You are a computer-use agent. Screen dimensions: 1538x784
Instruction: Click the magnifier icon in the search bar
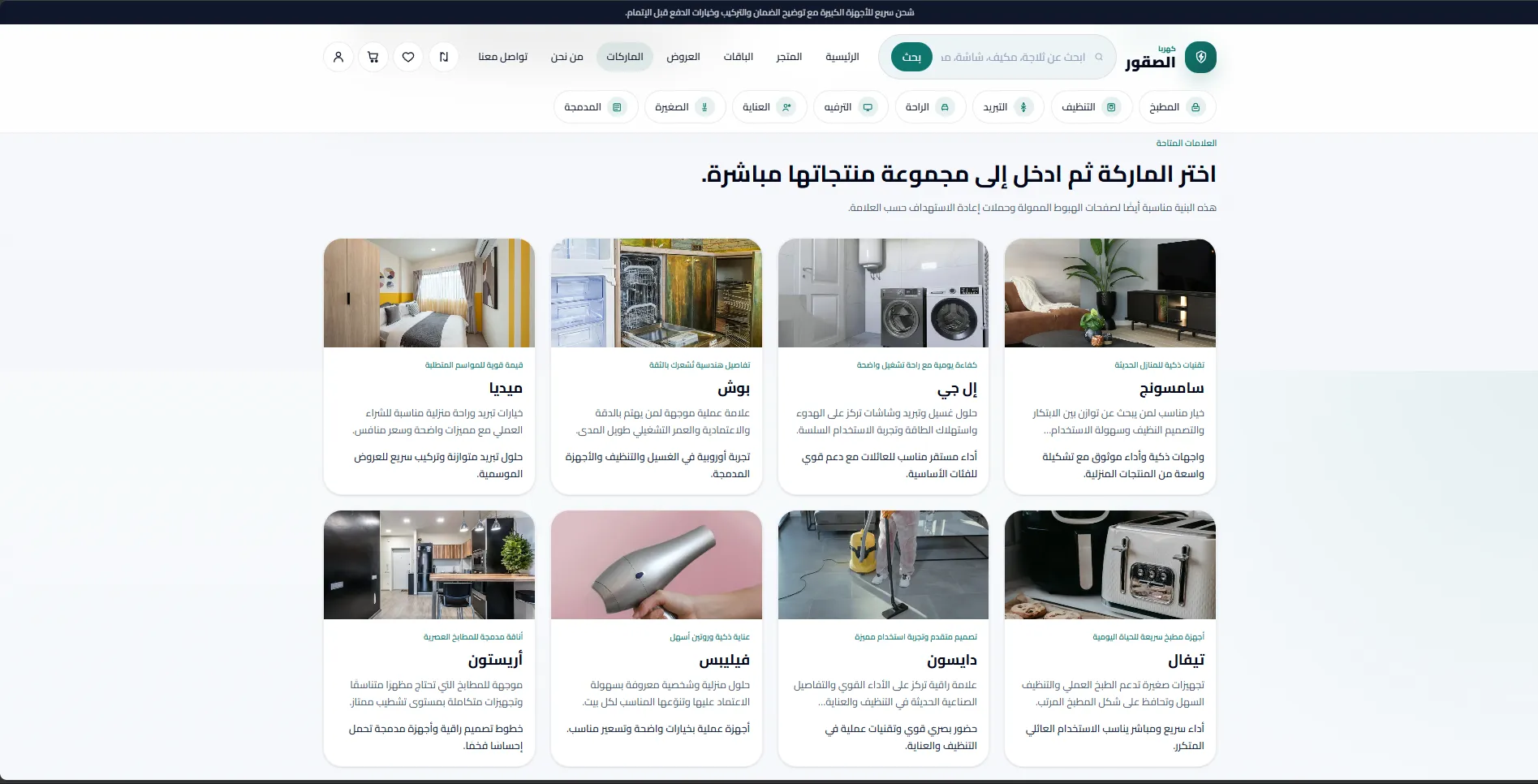[x=1099, y=57]
